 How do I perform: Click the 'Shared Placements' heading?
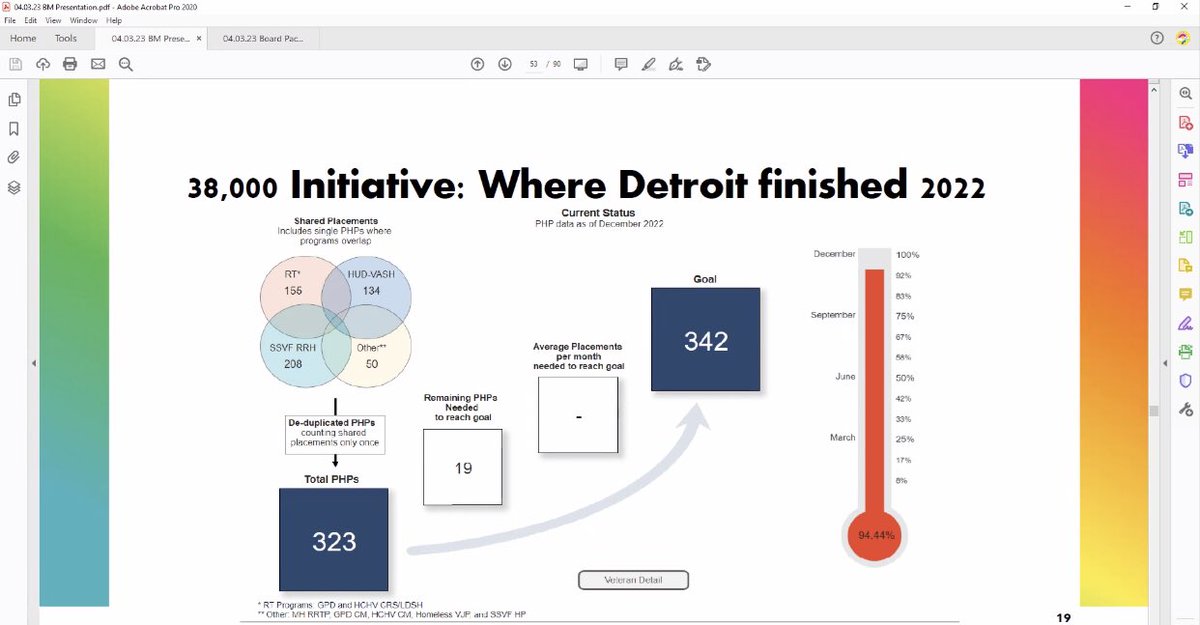point(334,221)
